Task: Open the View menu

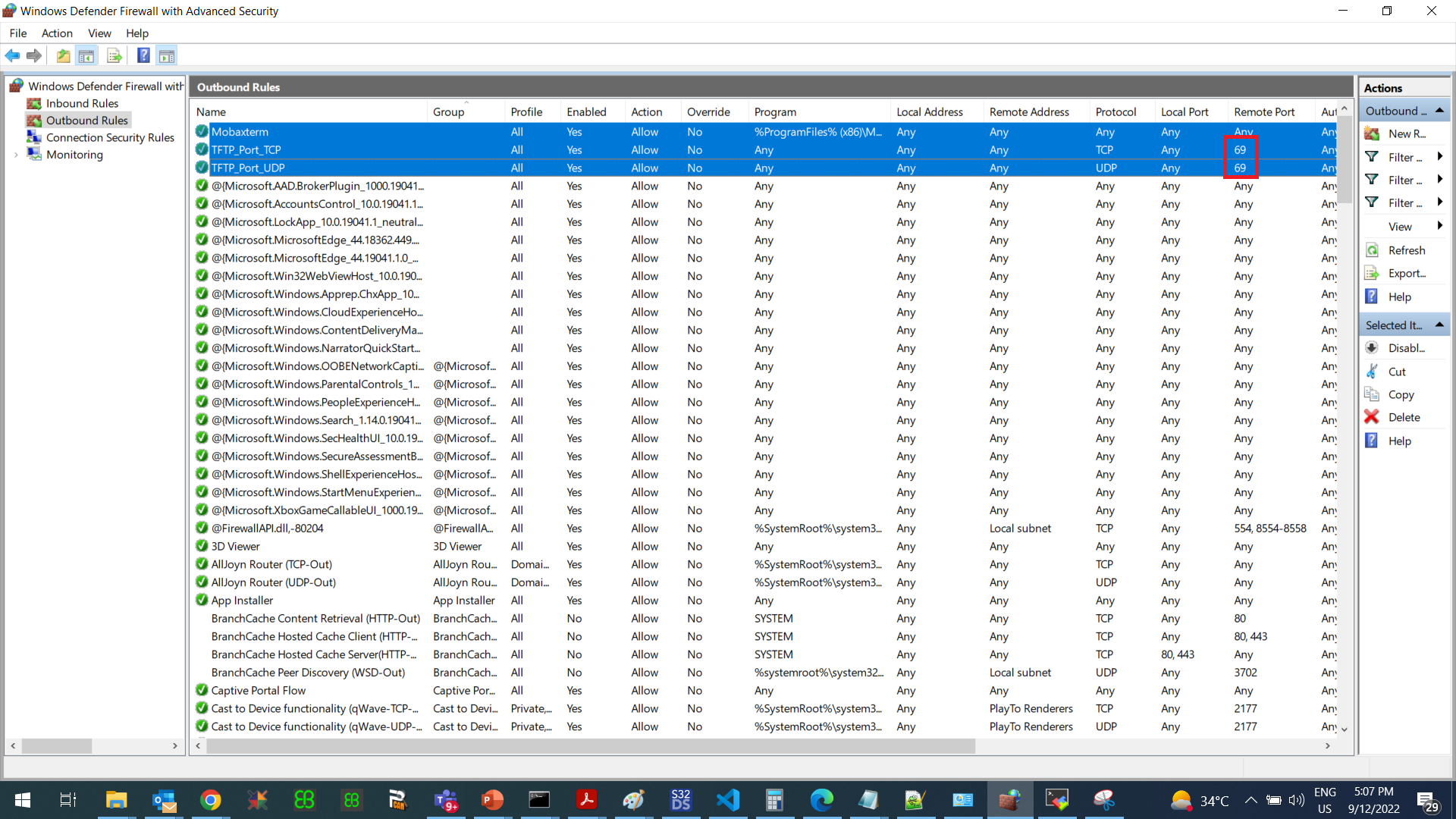Action: (x=99, y=33)
